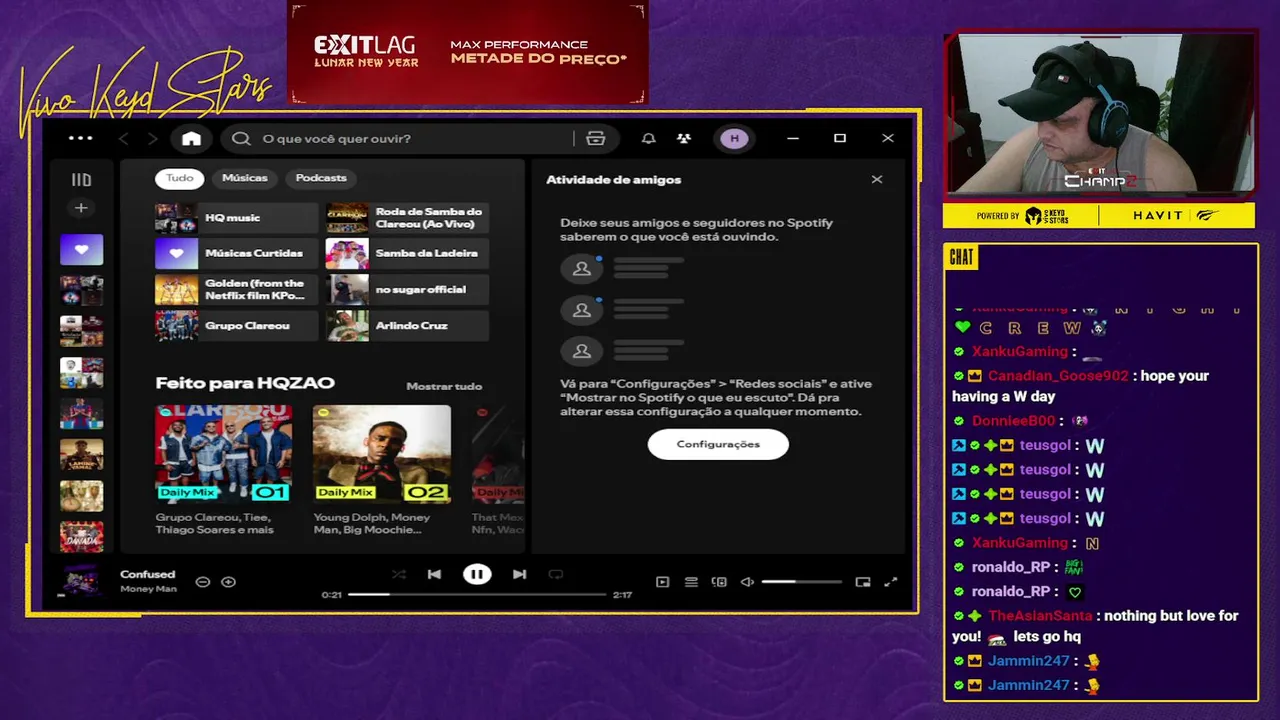
Task: Enter full screen player icon
Action: pos(891,582)
